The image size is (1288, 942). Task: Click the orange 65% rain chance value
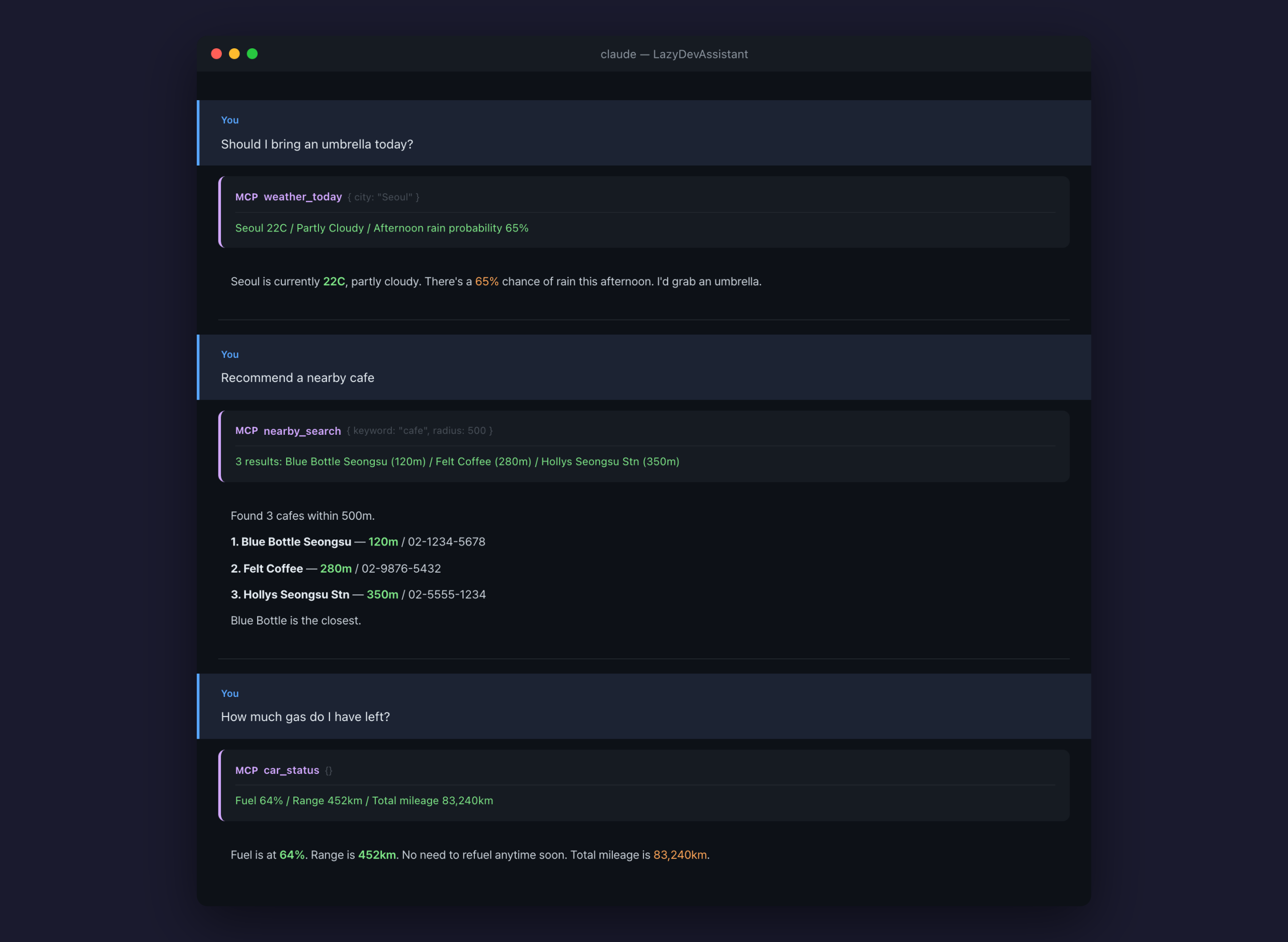click(487, 282)
